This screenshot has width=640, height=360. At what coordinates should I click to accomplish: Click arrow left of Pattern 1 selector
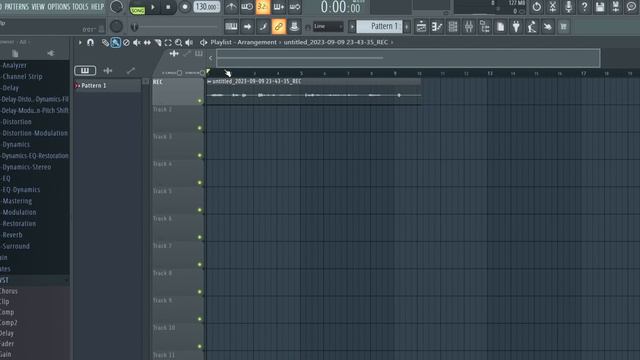(352, 27)
